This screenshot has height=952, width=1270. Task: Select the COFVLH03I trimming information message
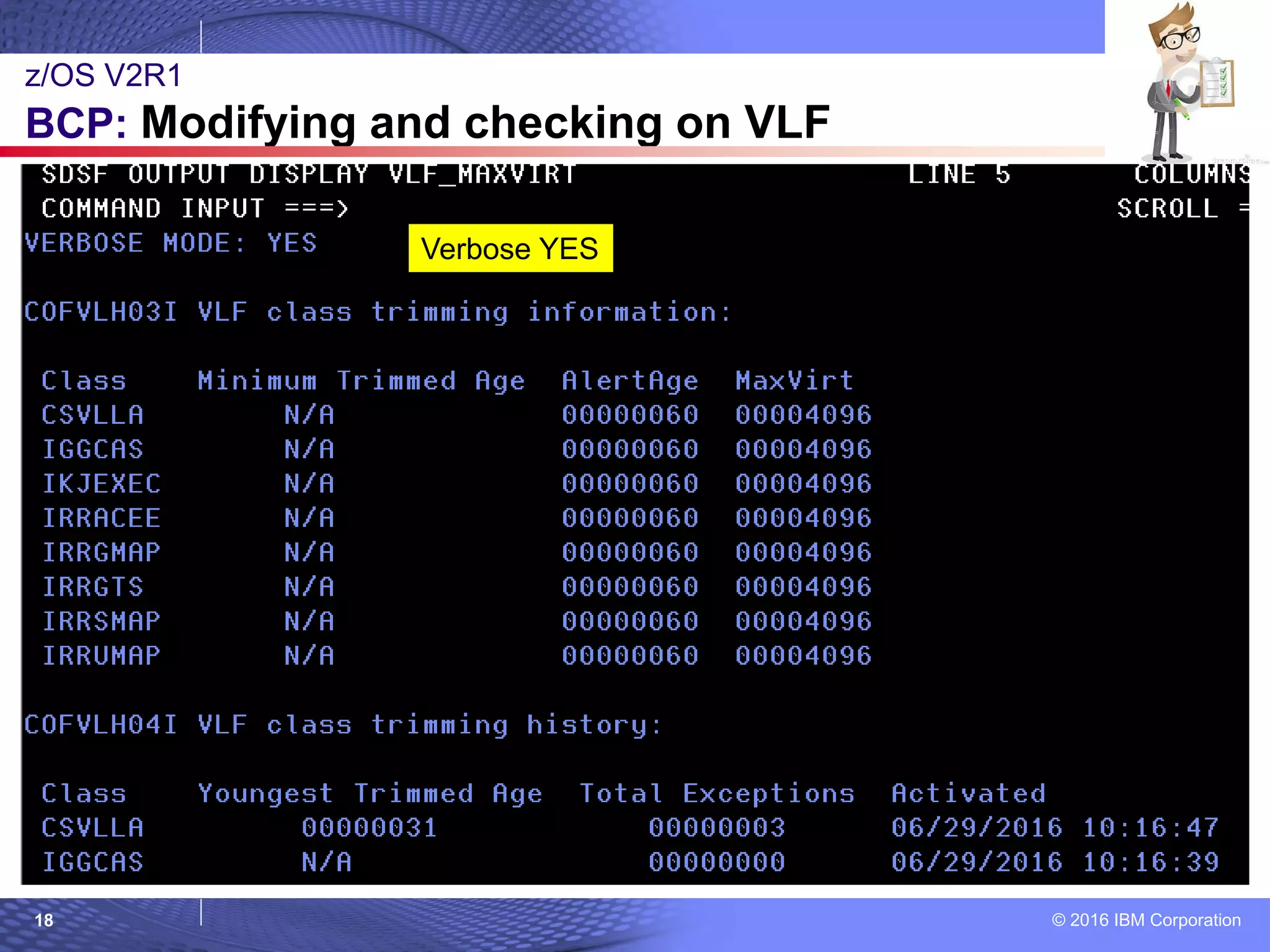[378, 312]
